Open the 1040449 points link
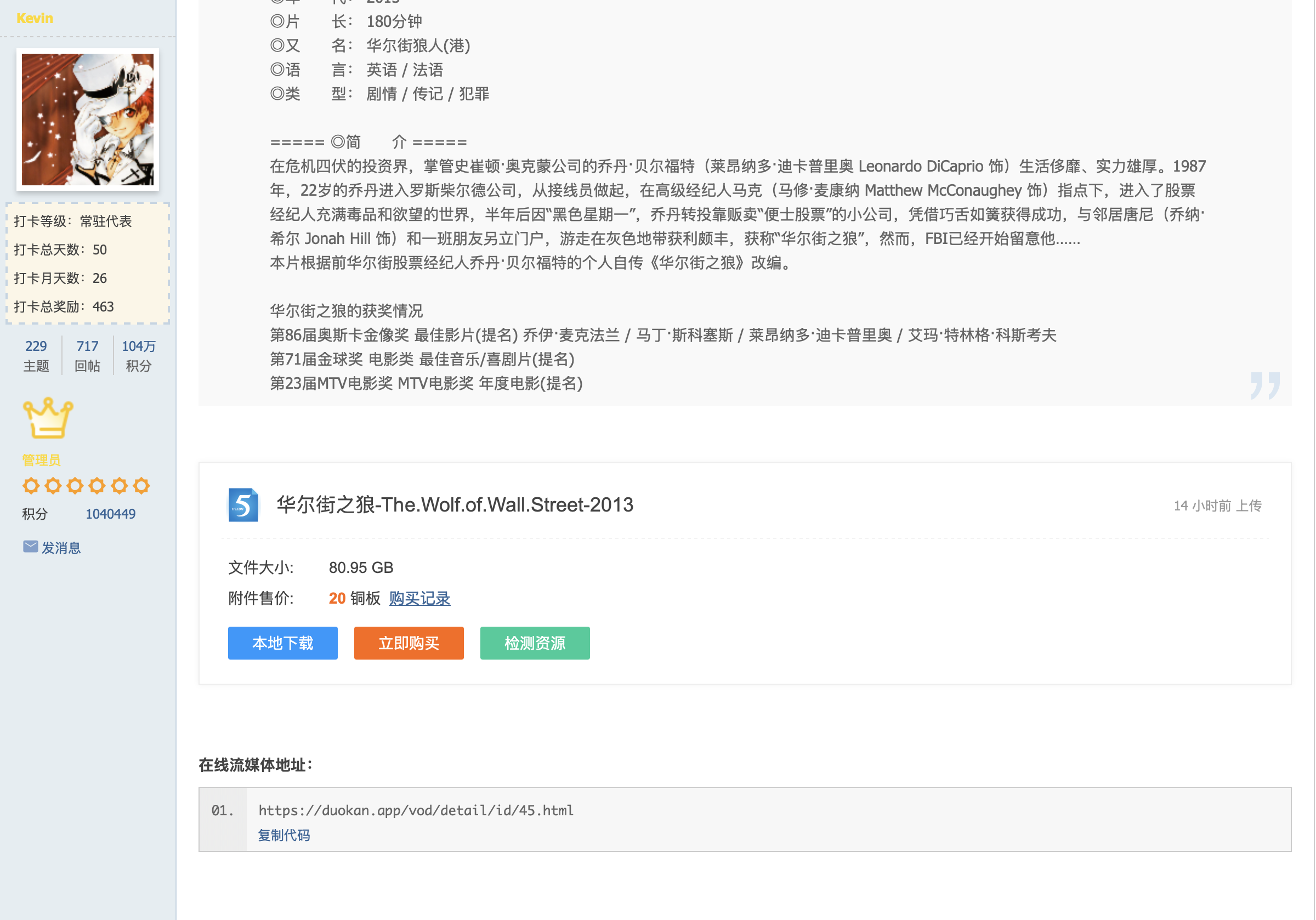 [111, 514]
